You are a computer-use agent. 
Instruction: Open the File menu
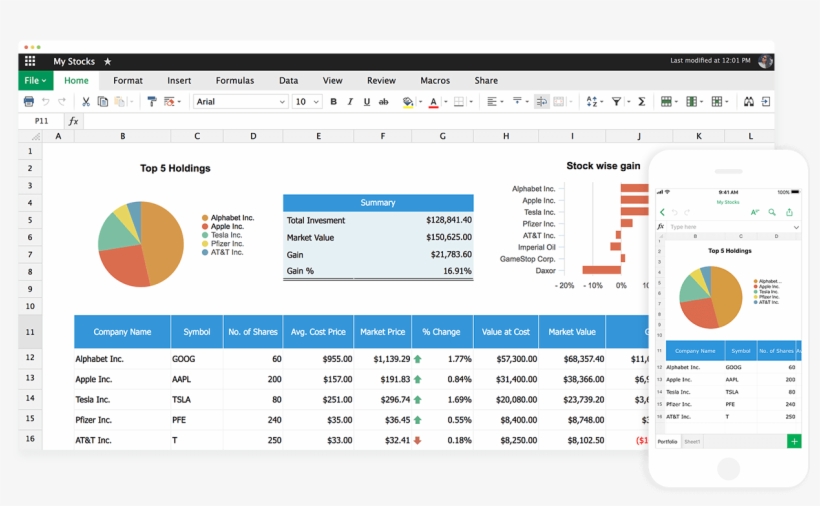pyautogui.click(x=35, y=80)
